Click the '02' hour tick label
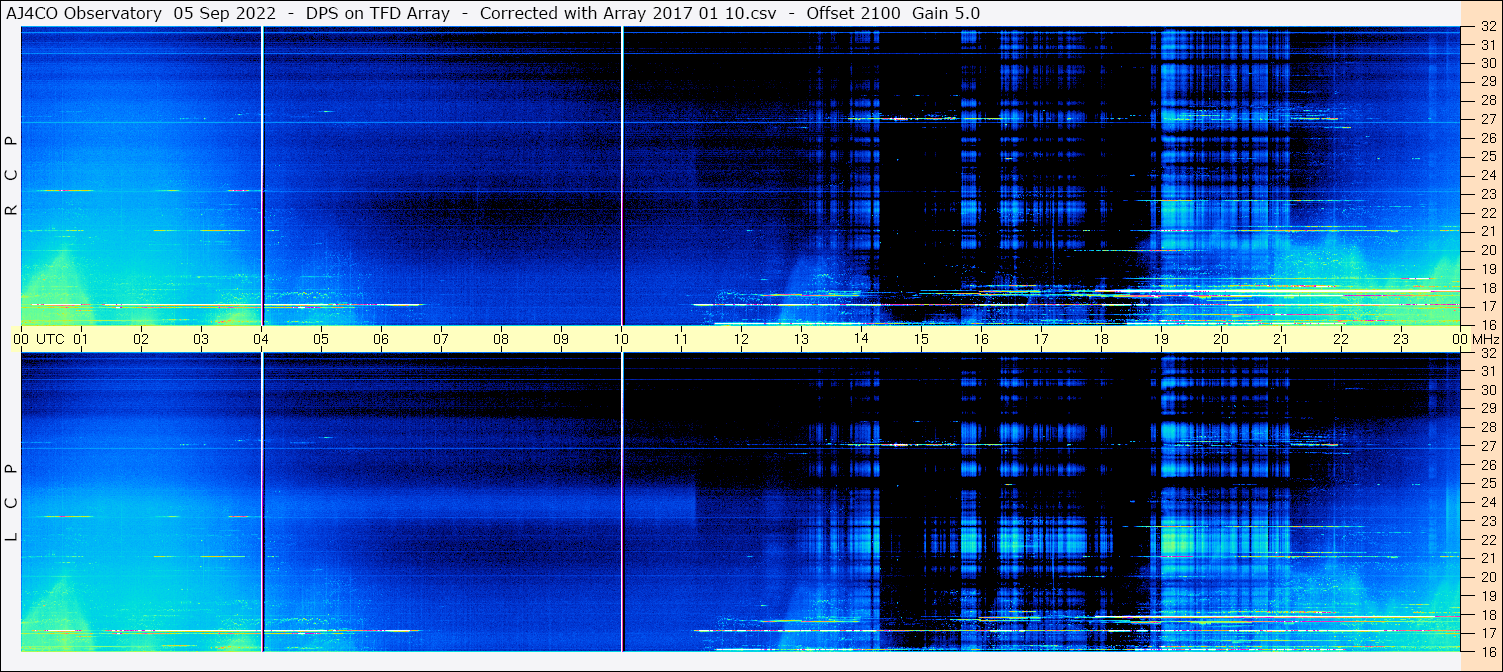 pos(141,339)
